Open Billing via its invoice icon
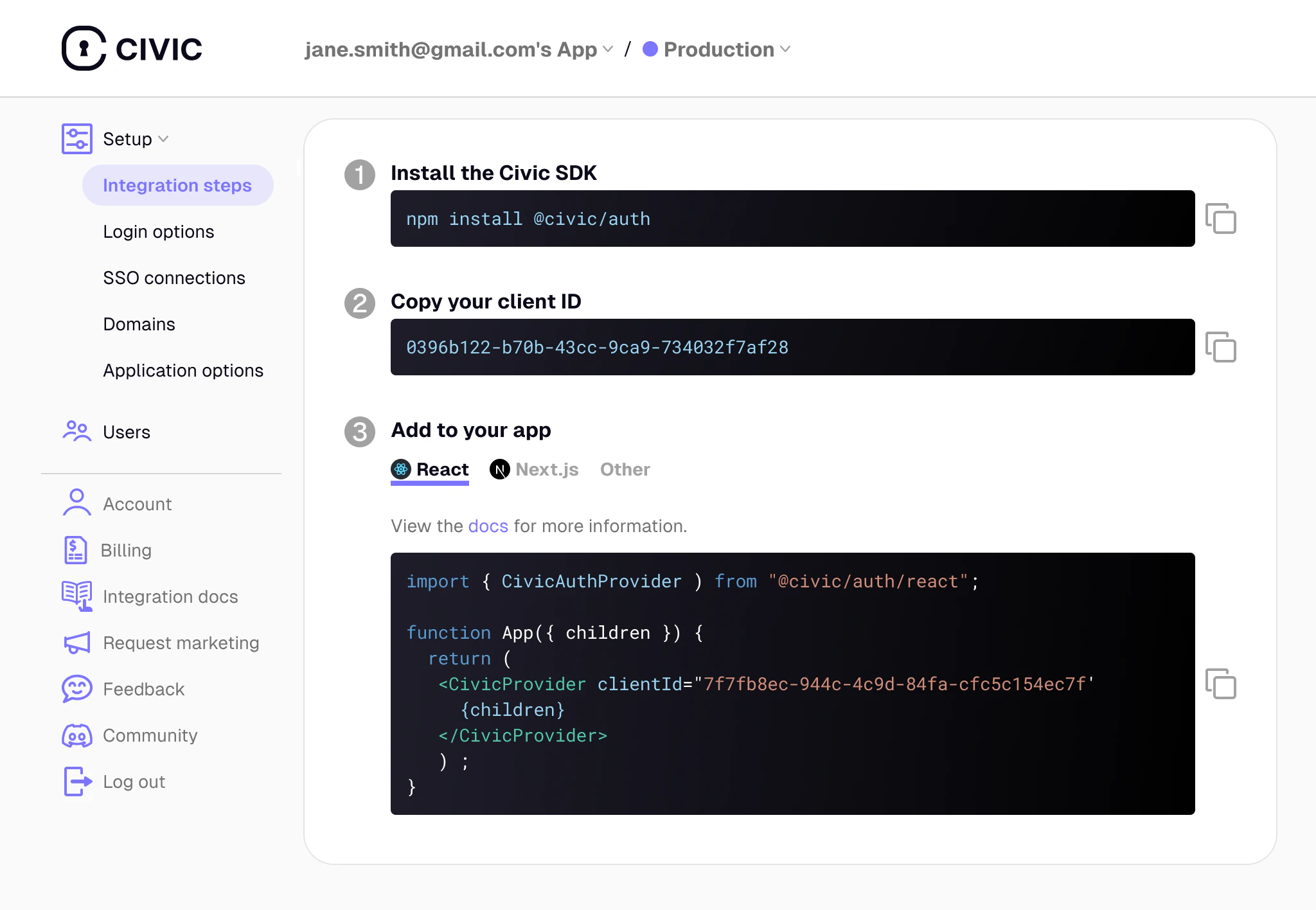 pos(76,550)
